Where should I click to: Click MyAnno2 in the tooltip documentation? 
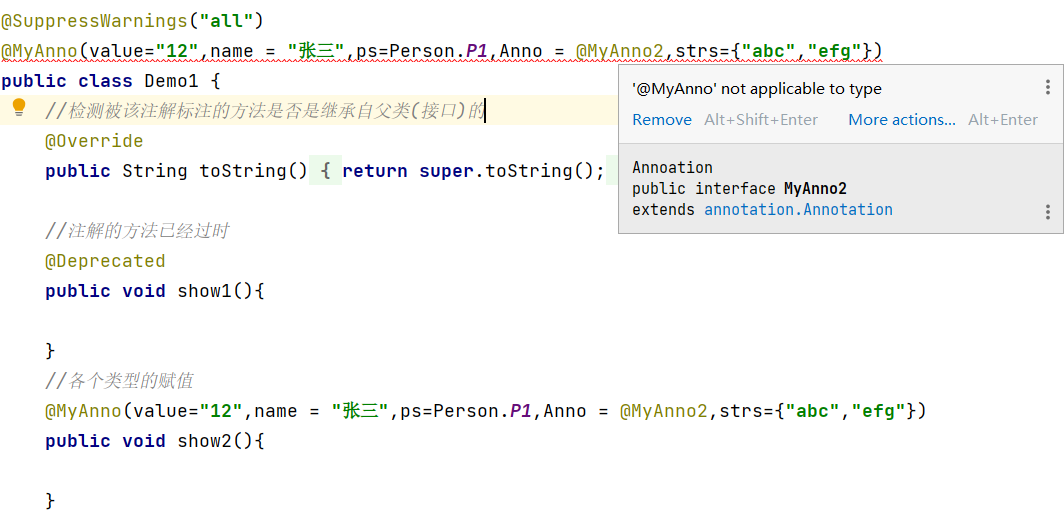click(815, 189)
